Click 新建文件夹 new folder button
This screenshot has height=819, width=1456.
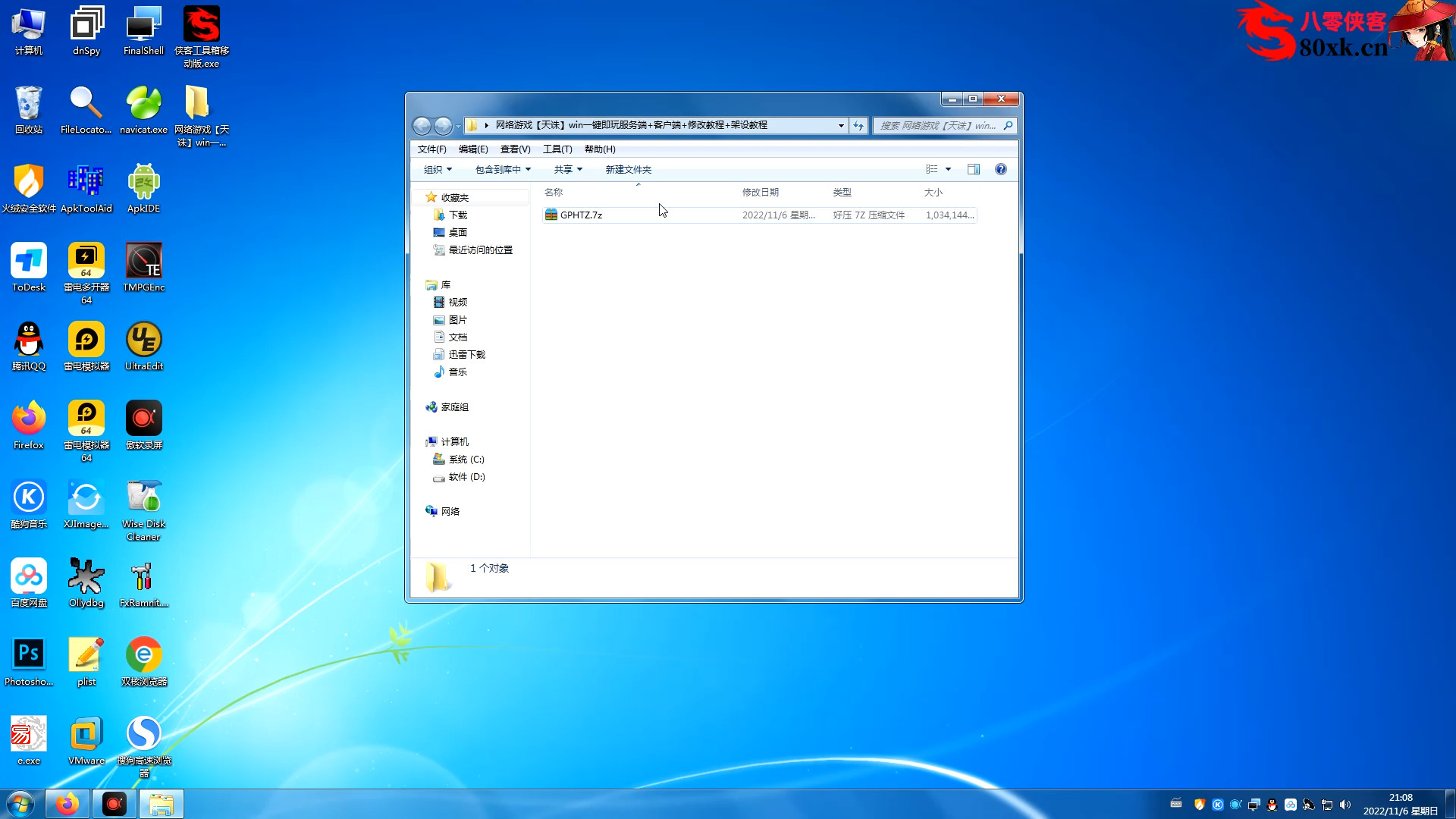click(627, 169)
